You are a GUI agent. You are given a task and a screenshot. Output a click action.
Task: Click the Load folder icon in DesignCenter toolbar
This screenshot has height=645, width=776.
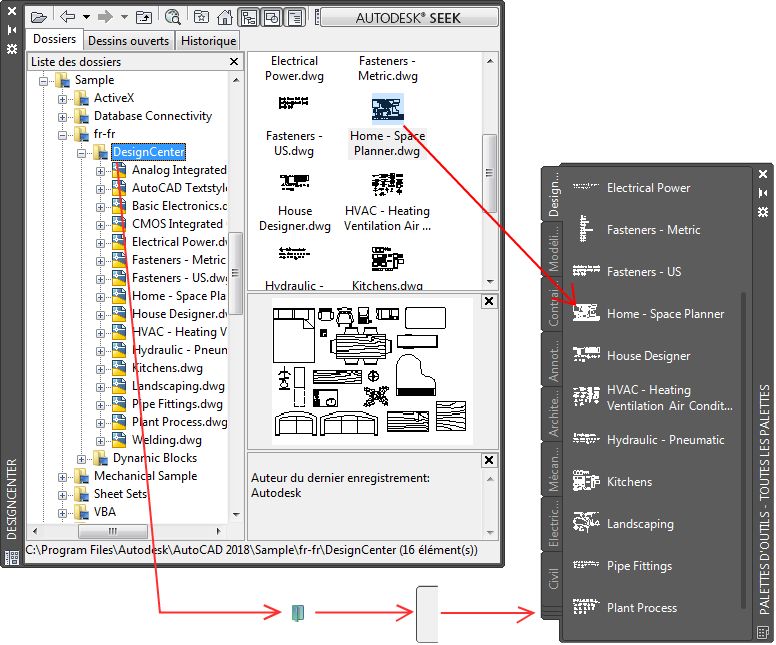(x=38, y=18)
